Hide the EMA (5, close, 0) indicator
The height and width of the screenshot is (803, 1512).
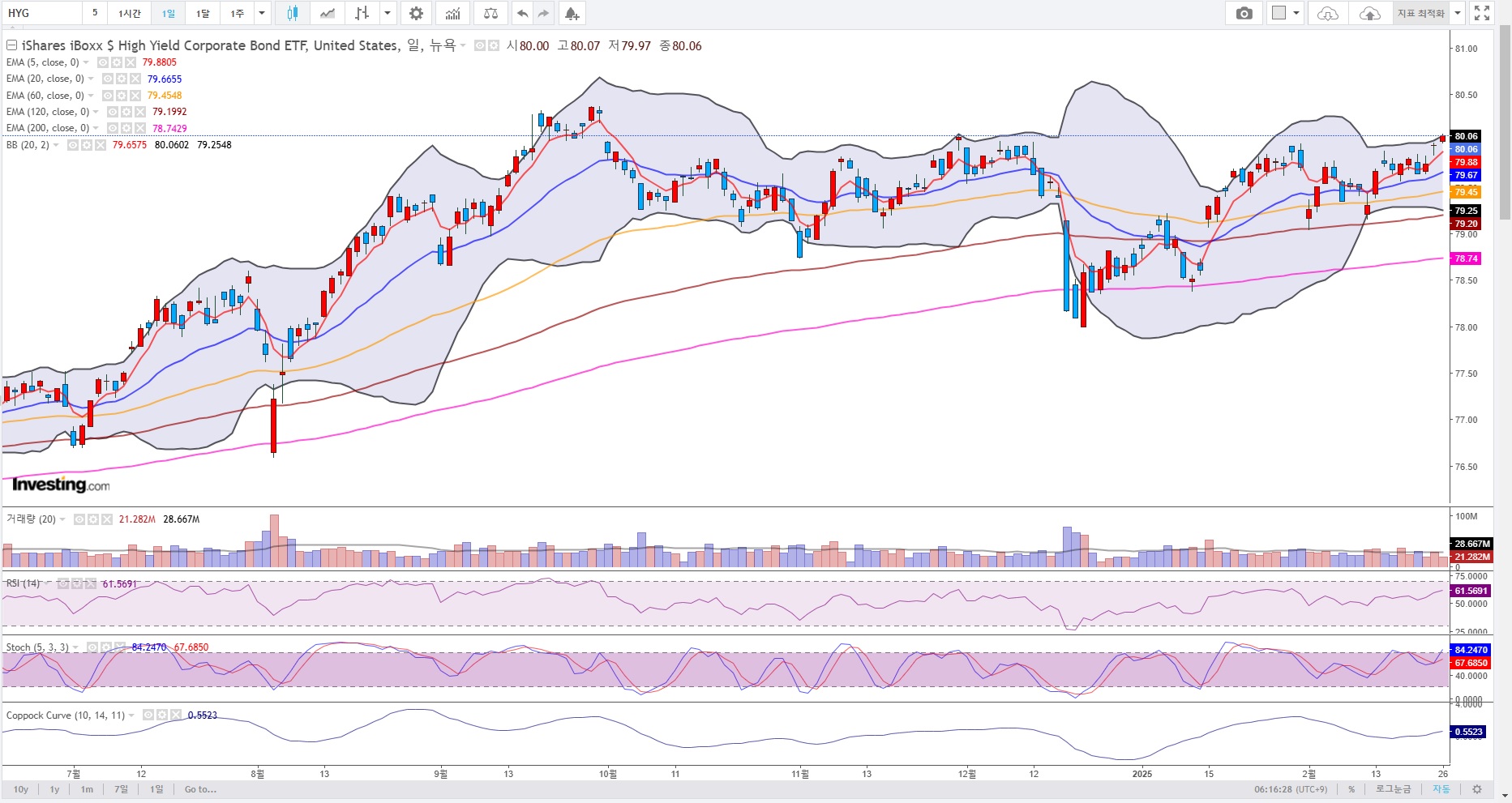click(x=104, y=62)
